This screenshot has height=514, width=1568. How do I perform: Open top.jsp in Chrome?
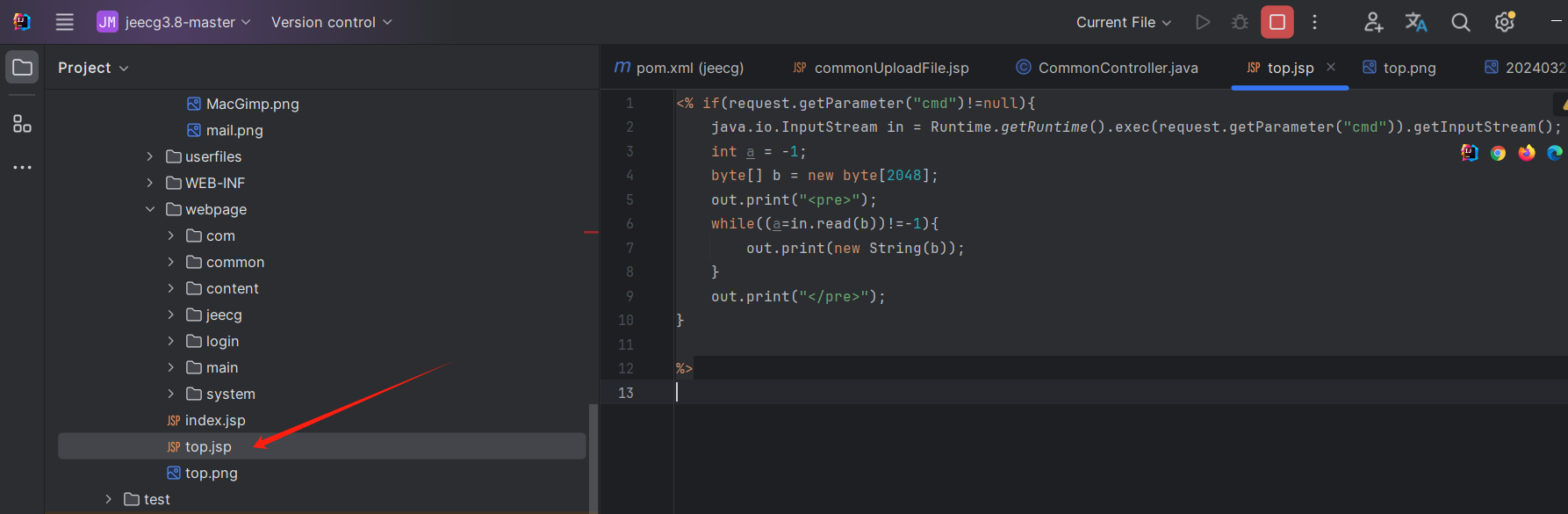[1498, 153]
